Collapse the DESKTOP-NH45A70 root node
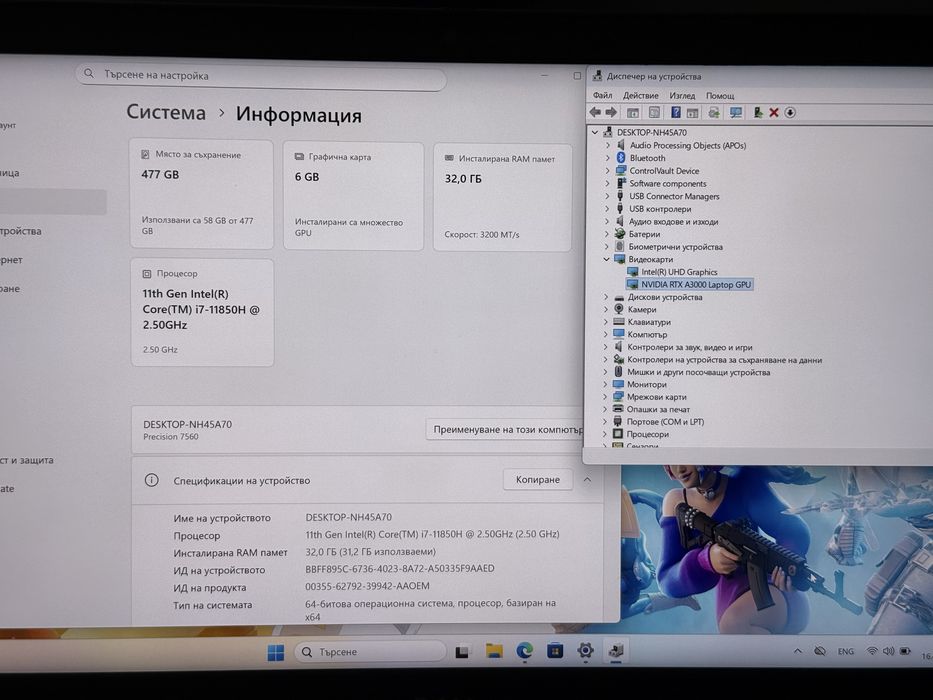The width and height of the screenshot is (933, 700). click(595, 132)
